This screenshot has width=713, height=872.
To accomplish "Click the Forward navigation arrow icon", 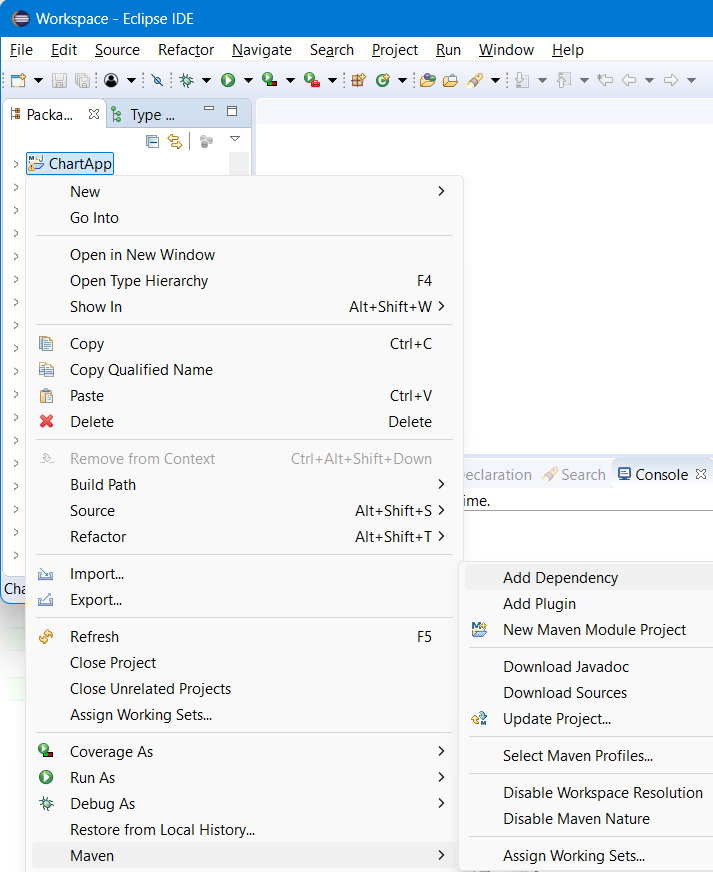I will 671,80.
